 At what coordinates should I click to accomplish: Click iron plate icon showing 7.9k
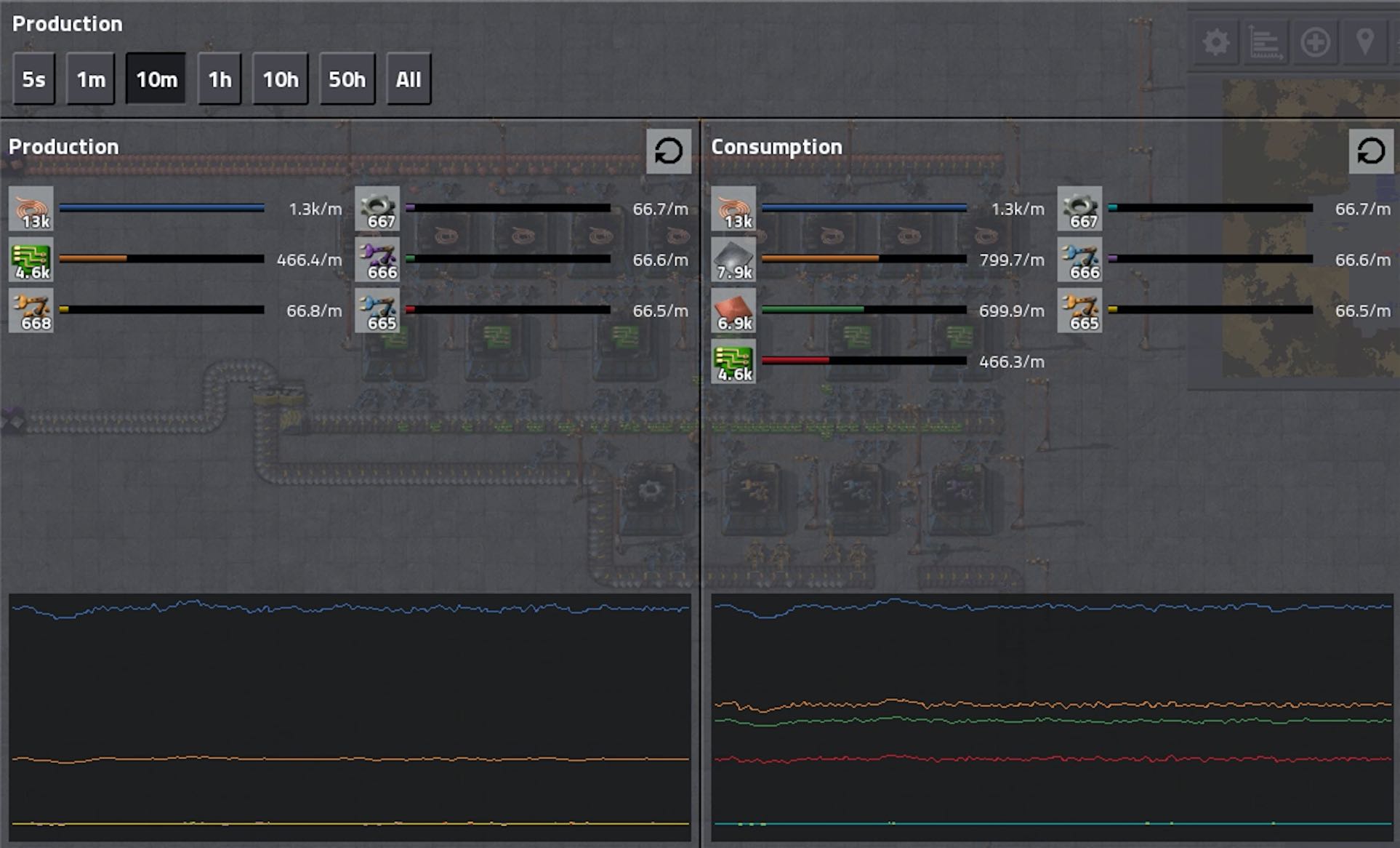click(733, 260)
